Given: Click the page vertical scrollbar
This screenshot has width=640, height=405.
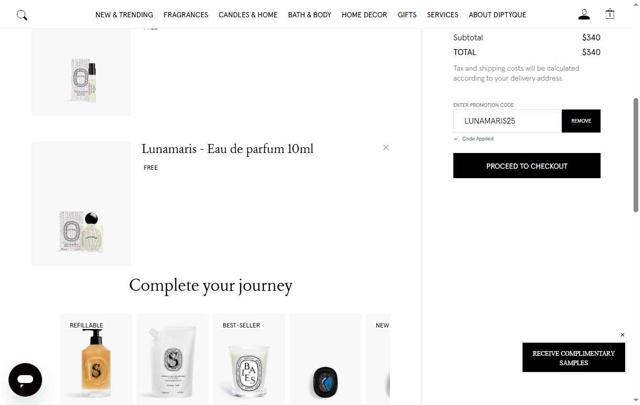Looking at the screenshot, I should click(636, 155).
